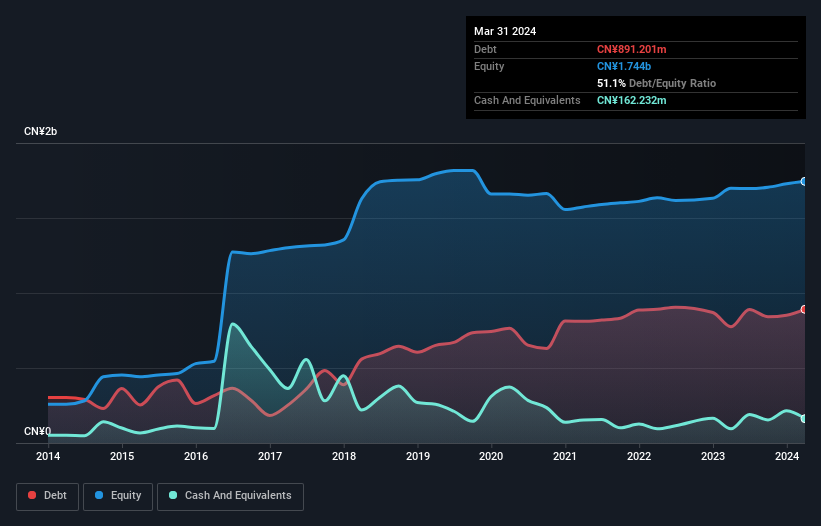Image resolution: width=821 pixels, height=526 pixels.
Task: Click the 2016 x-axis label
Action: [196, 456]
